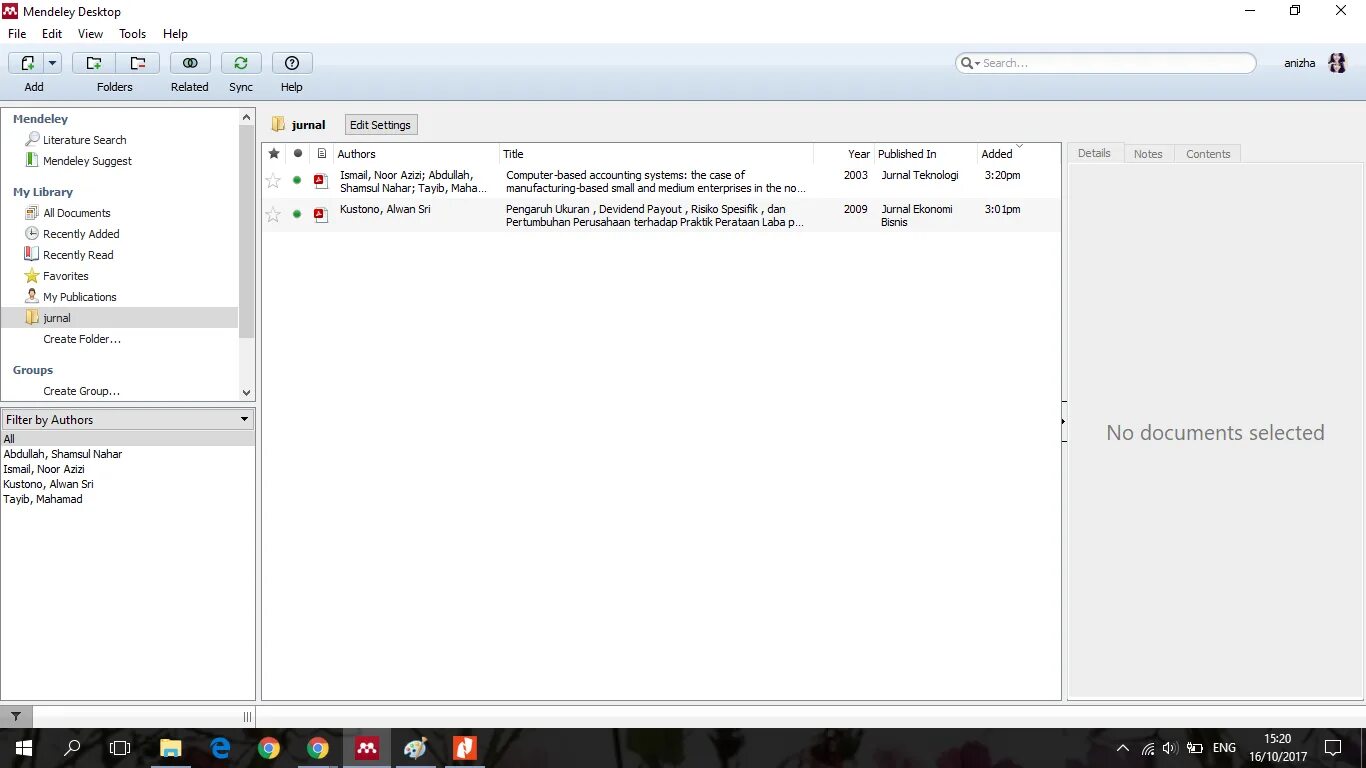Click the Remove folder toolbar icon

pos(138,63)
